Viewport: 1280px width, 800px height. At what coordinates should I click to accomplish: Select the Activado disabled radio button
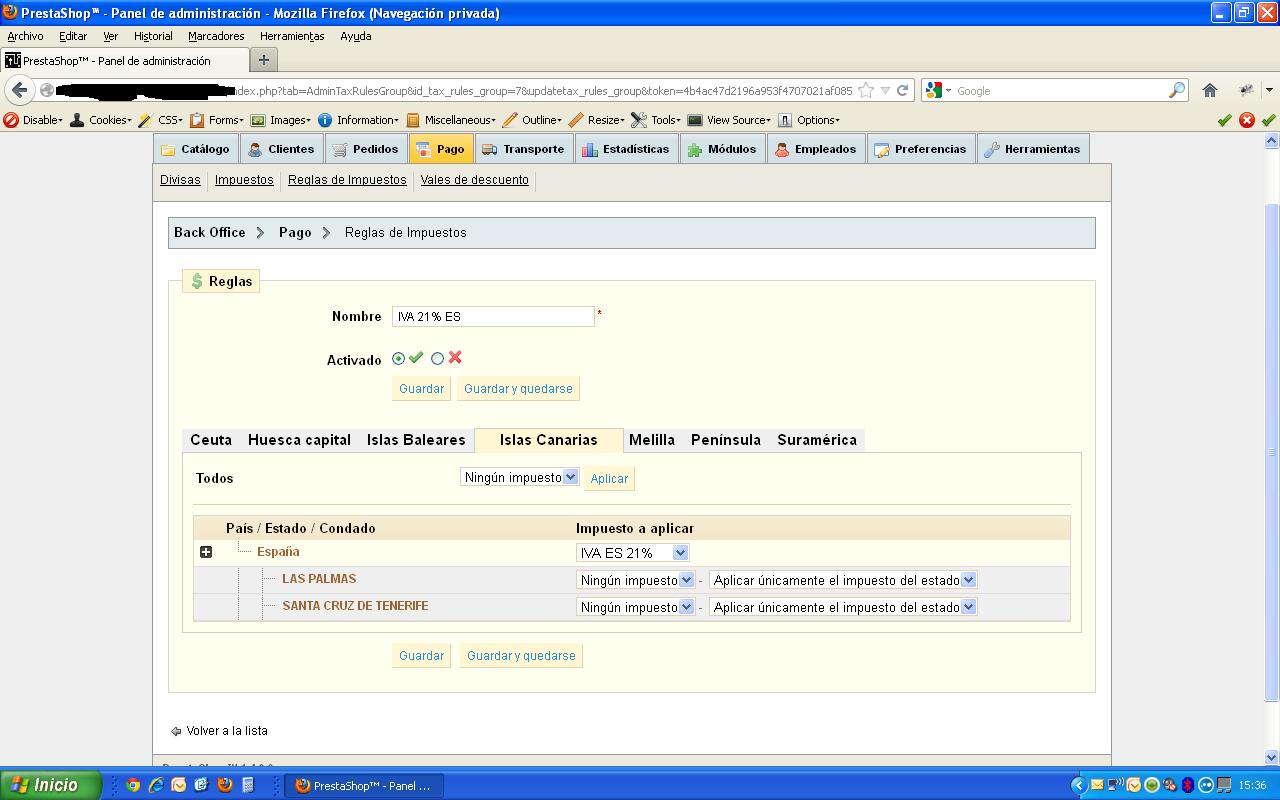click(437, 359)
